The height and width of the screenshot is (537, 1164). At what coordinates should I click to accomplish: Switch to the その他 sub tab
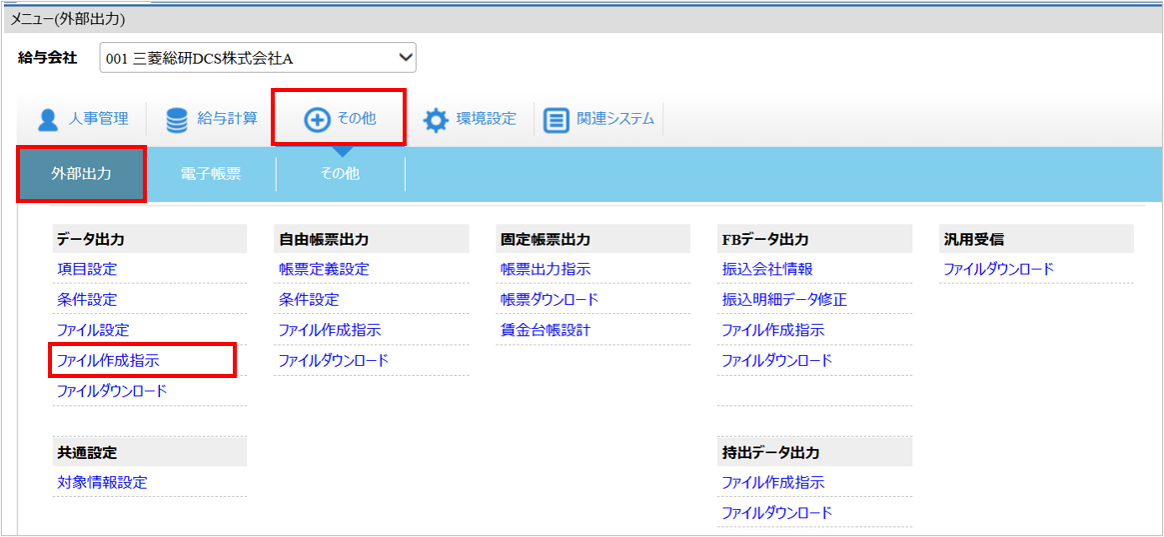click(x=340, y=175)
